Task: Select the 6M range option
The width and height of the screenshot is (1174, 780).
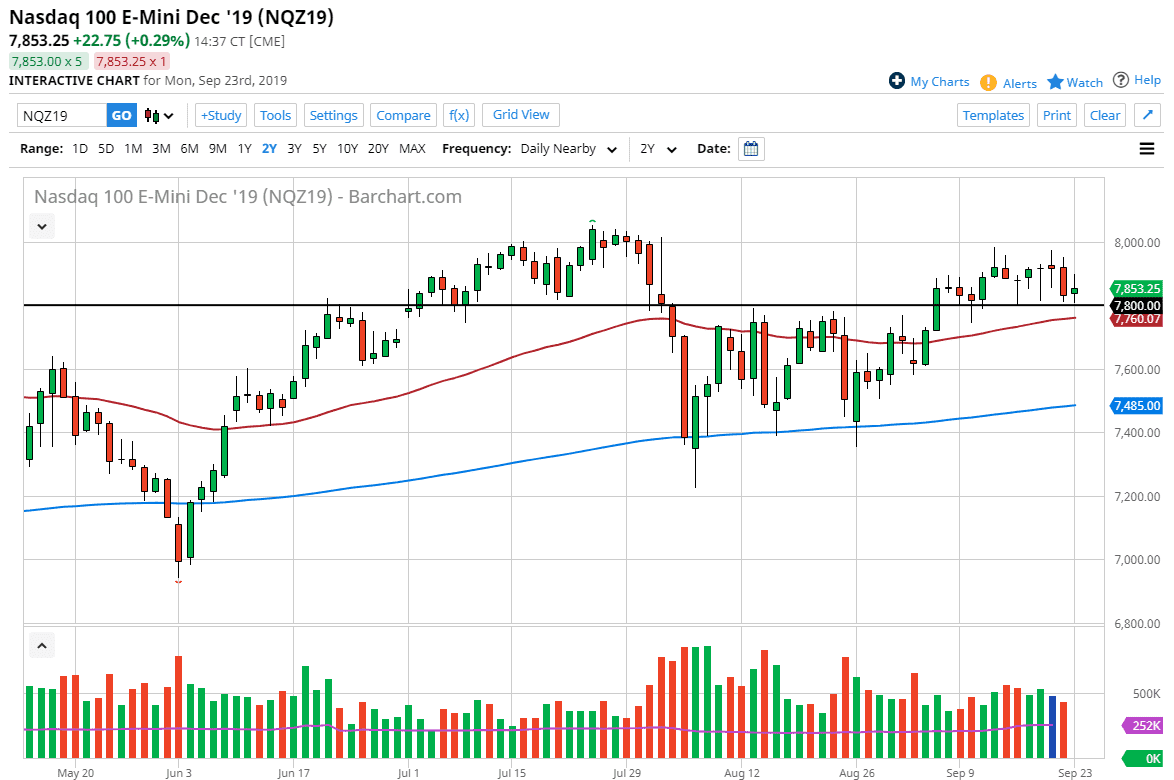Action: 189,149
